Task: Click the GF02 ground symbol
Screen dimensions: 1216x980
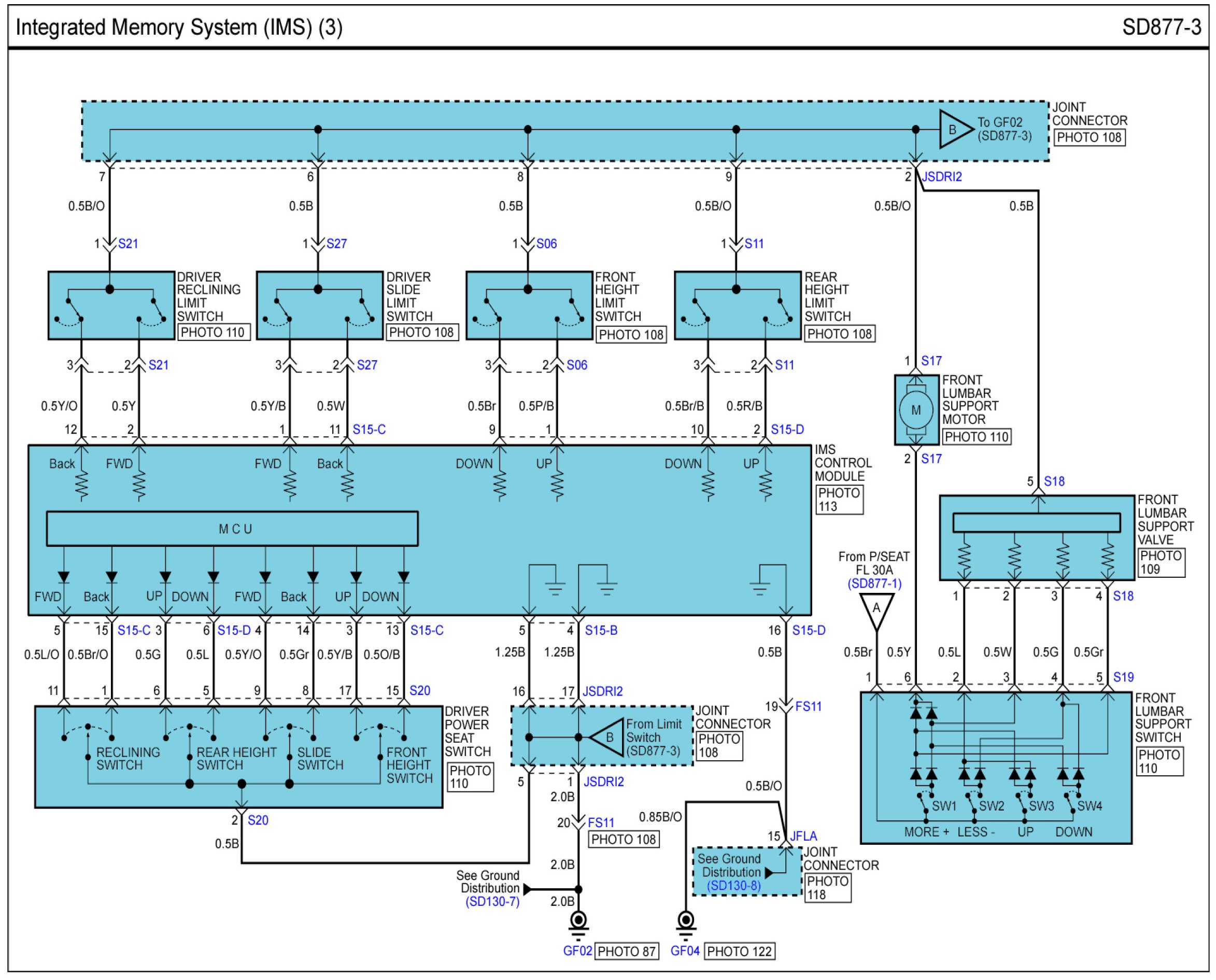Action: (x=578, y=922)
